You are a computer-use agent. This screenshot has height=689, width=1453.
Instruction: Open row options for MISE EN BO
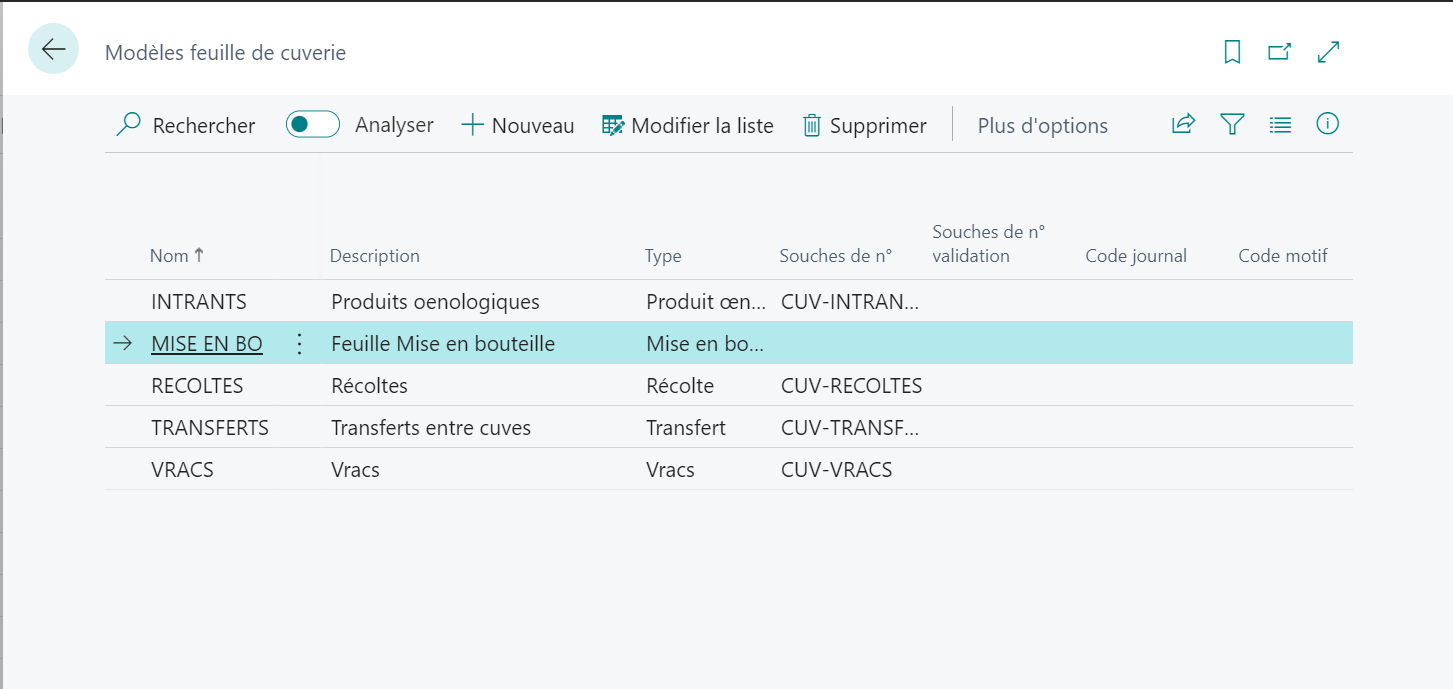[298, 344]
